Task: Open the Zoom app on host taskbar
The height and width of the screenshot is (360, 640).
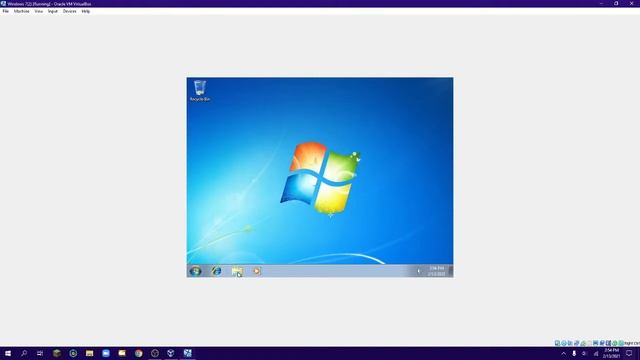Action: [x=106, y=353]
